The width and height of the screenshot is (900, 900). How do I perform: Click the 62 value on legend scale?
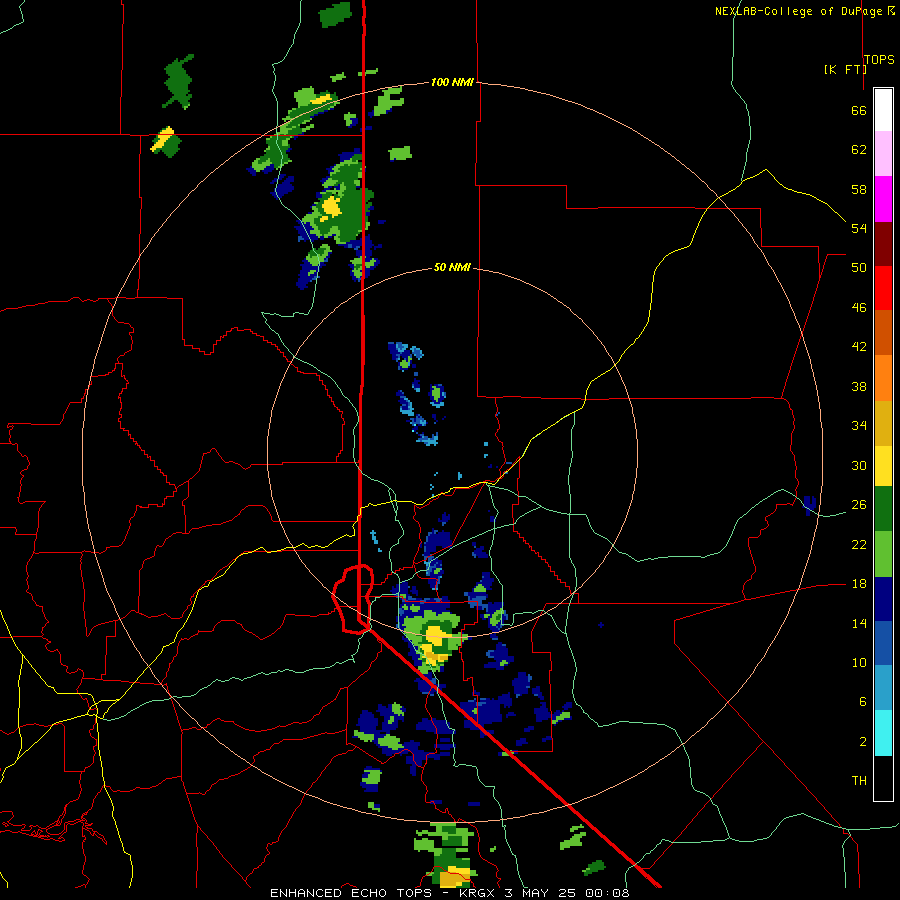pos(859,150)
